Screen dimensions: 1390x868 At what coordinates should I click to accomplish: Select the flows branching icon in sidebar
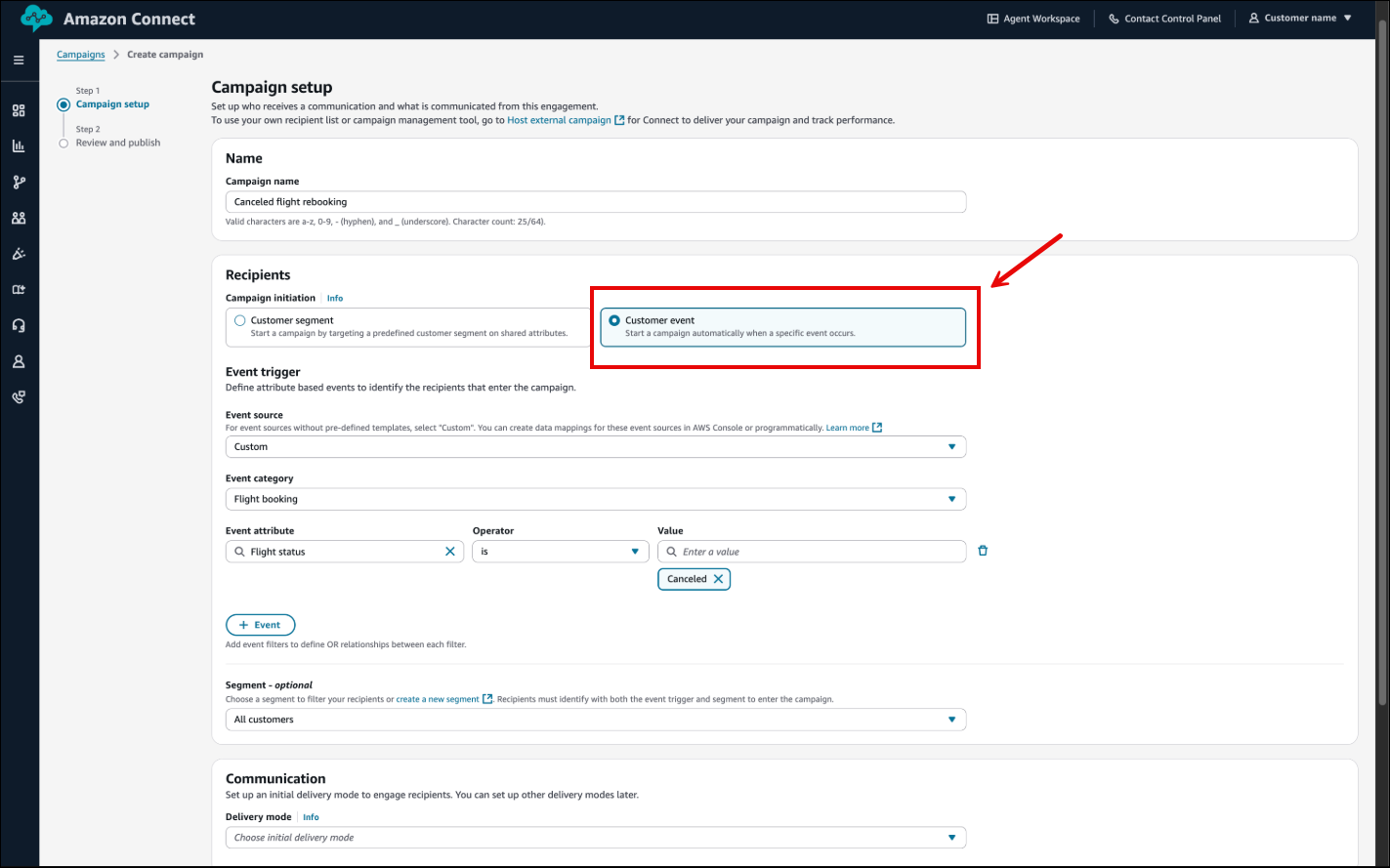(x=19, y=182)
